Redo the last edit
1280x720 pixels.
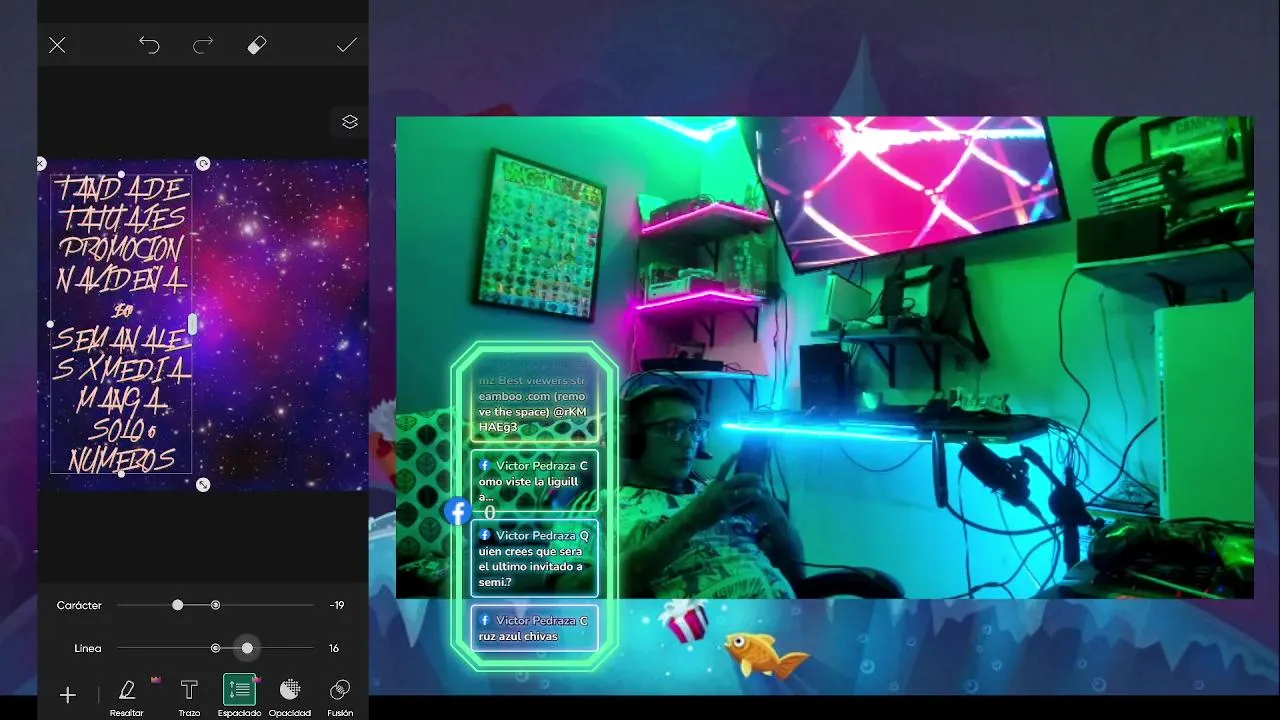click(x=203, y=45)
